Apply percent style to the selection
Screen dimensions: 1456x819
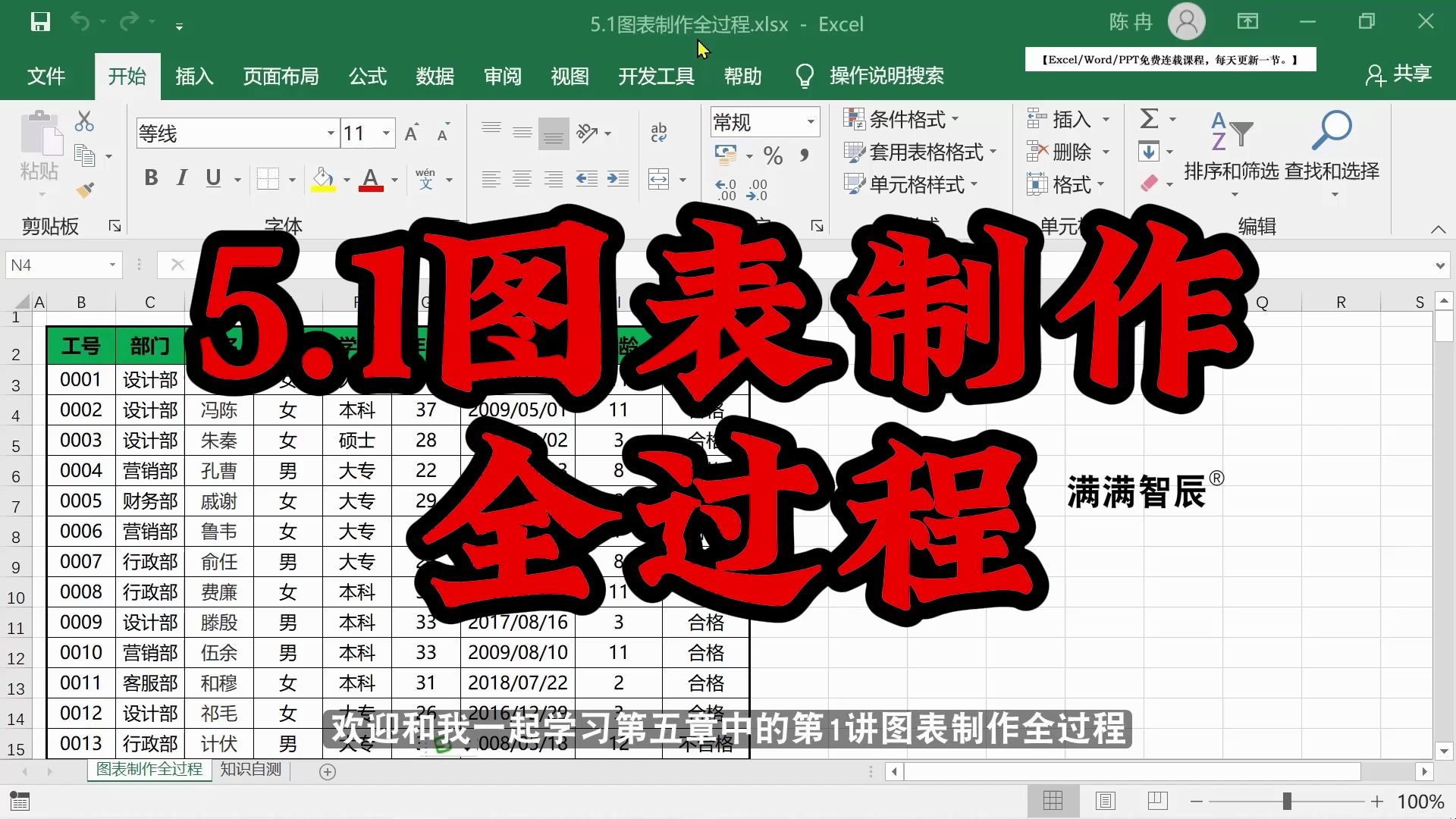coord(773,156)
